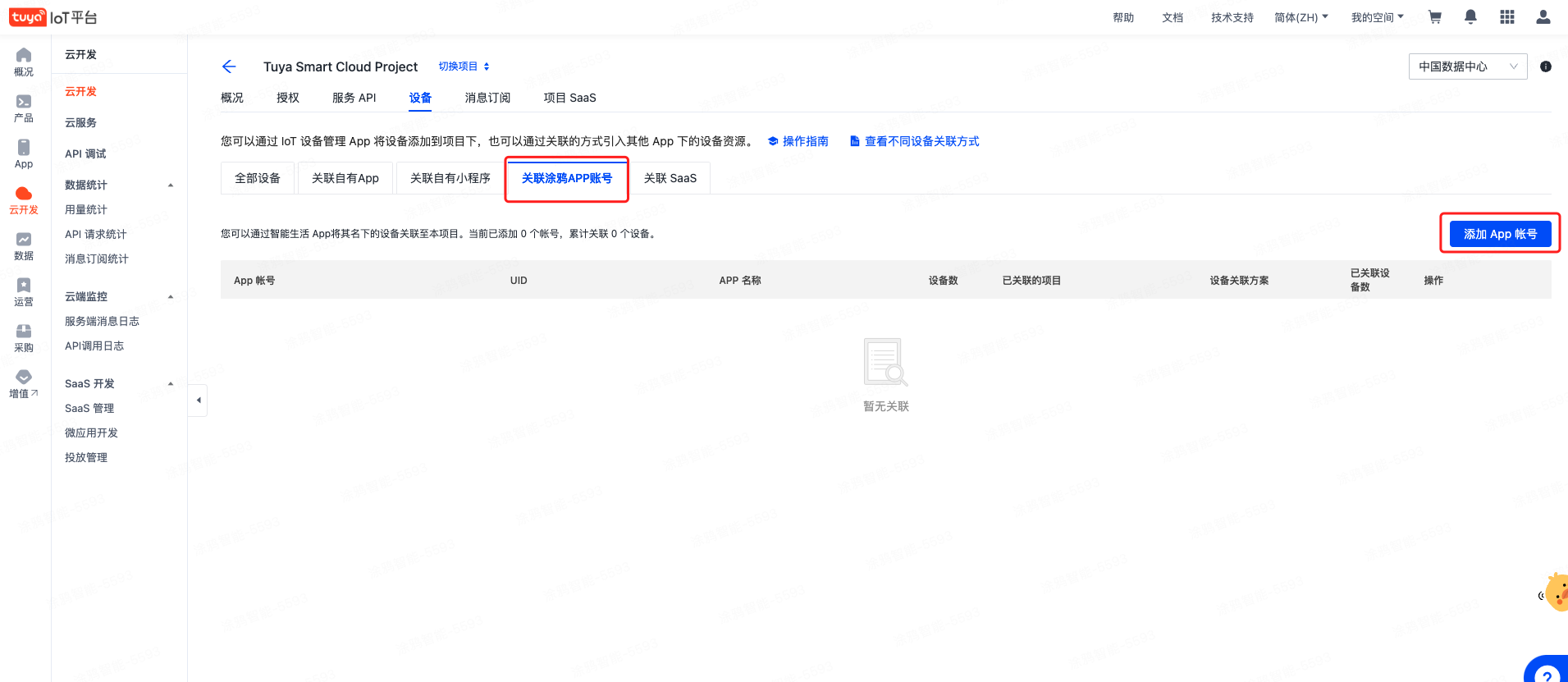Open 投放管理 in the side menu
Viewport: 1568px width, 682px height.
point(86,457)
